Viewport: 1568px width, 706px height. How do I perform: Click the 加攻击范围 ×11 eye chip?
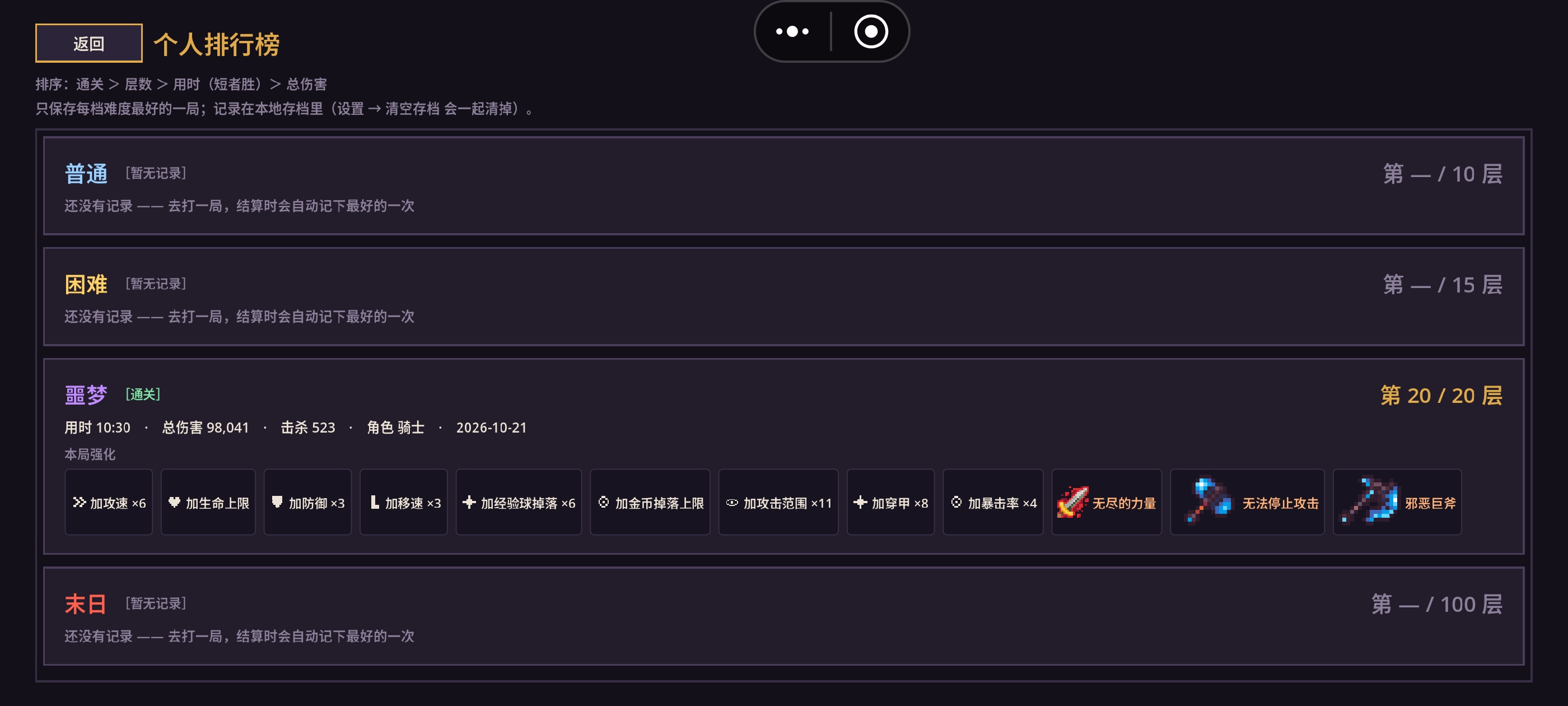(x=778, y=503)
